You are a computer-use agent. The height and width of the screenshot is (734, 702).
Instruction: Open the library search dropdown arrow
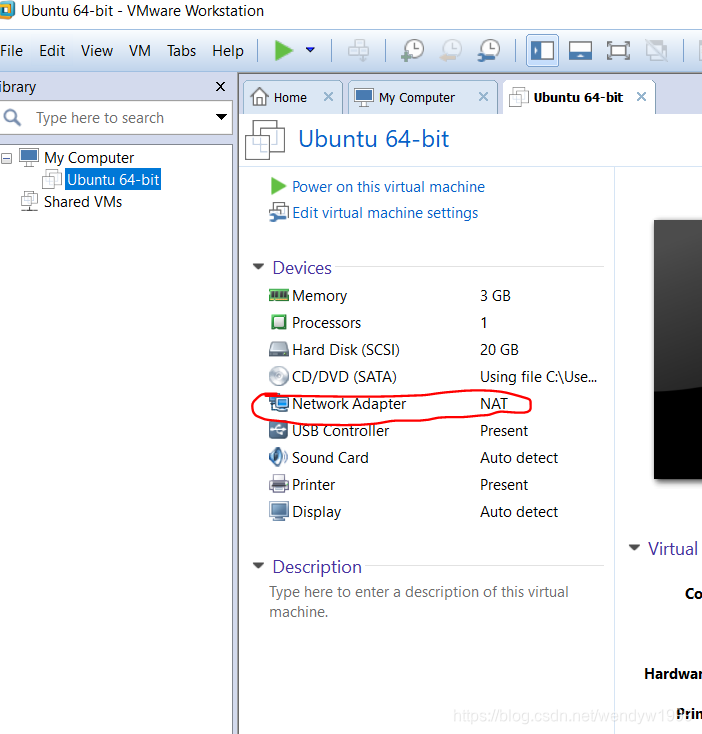click(221, 117)
